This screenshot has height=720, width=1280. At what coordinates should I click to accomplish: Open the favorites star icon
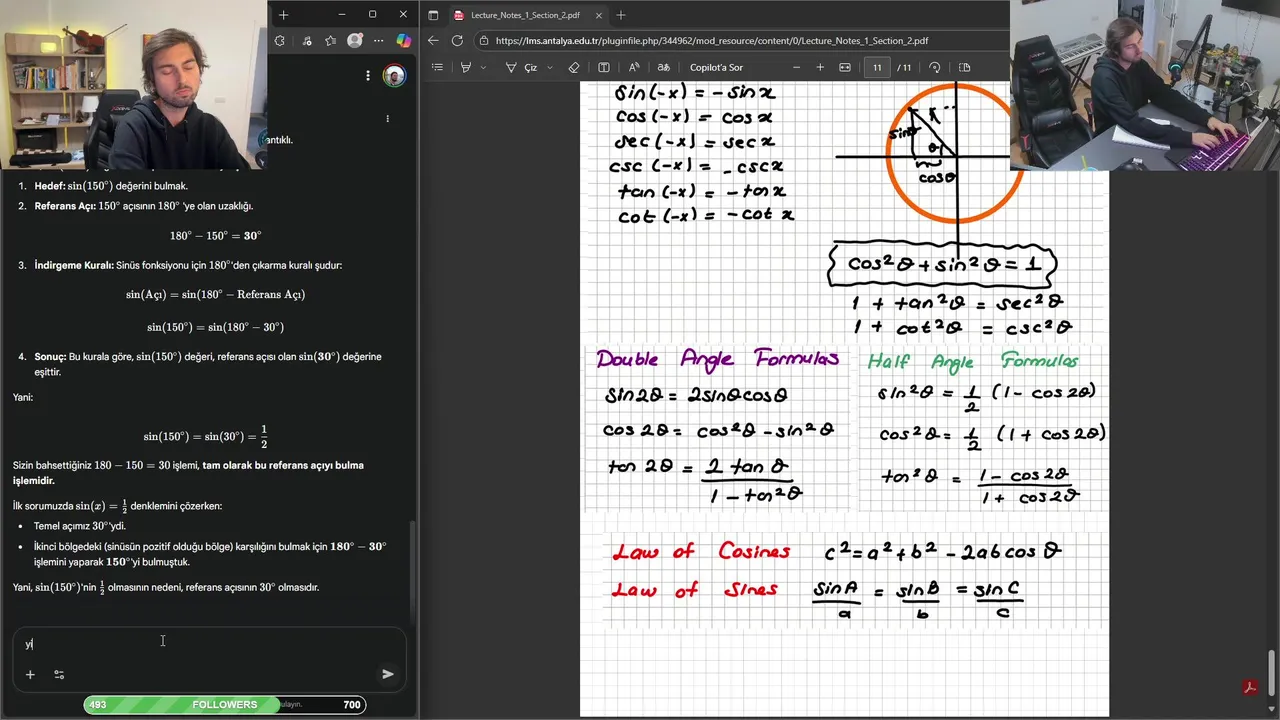(x=330, y=41)
